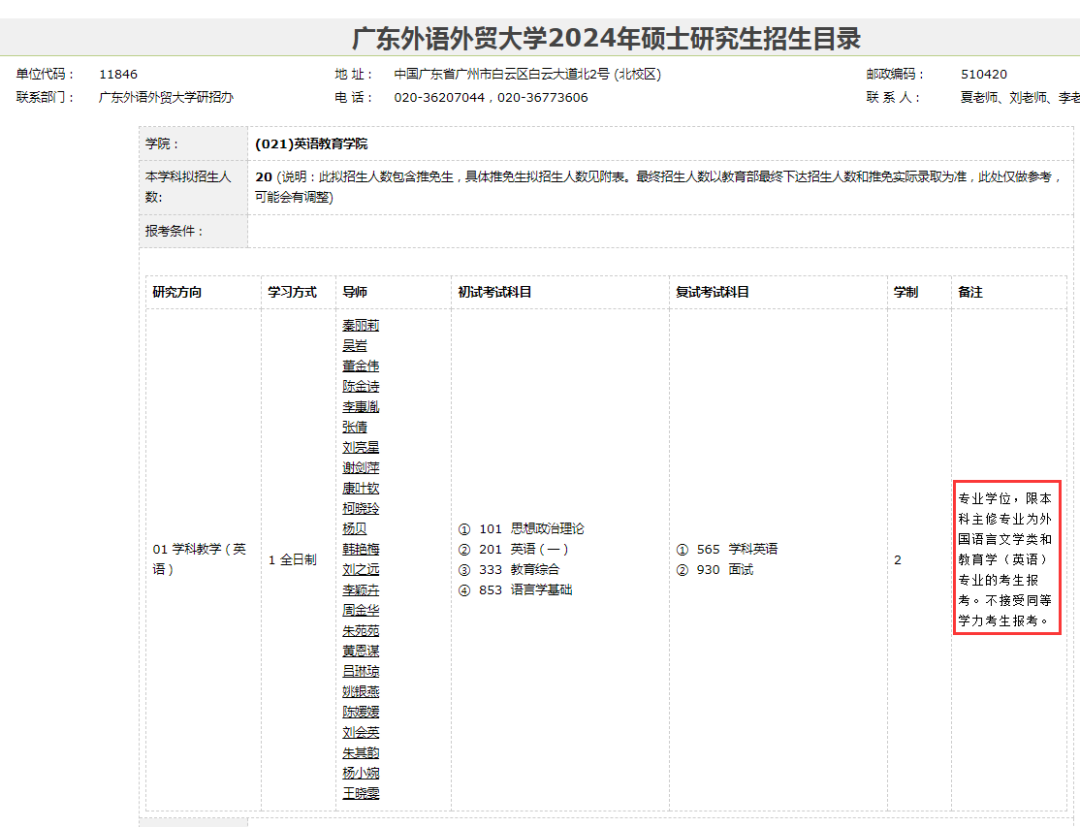This screenshot has width=1080, height=827.
Task: Click research direction 01 学科教学（英语）
Action: pos(199,559)
